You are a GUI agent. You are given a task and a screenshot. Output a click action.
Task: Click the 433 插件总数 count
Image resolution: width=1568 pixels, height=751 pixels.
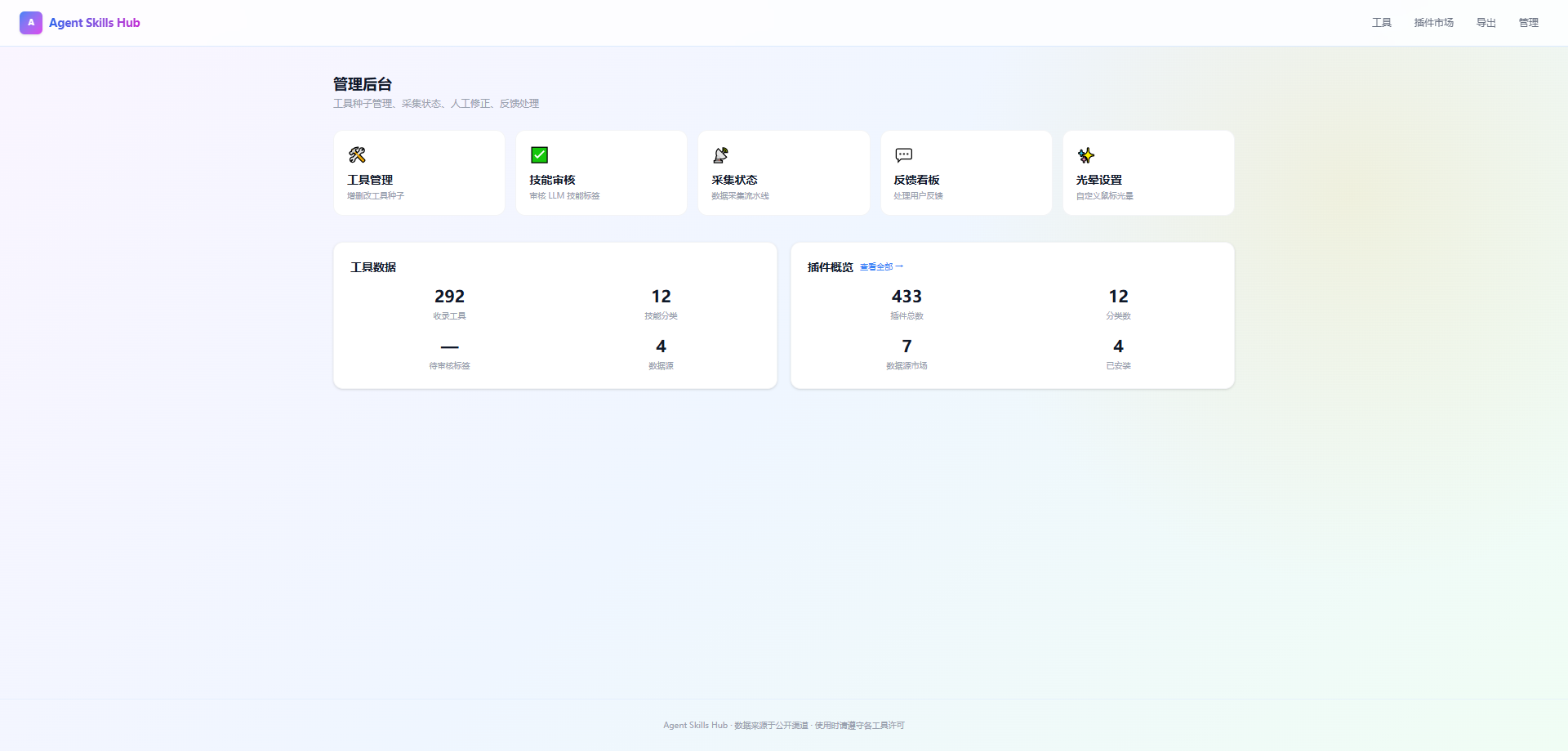click(x=906, y=296)
